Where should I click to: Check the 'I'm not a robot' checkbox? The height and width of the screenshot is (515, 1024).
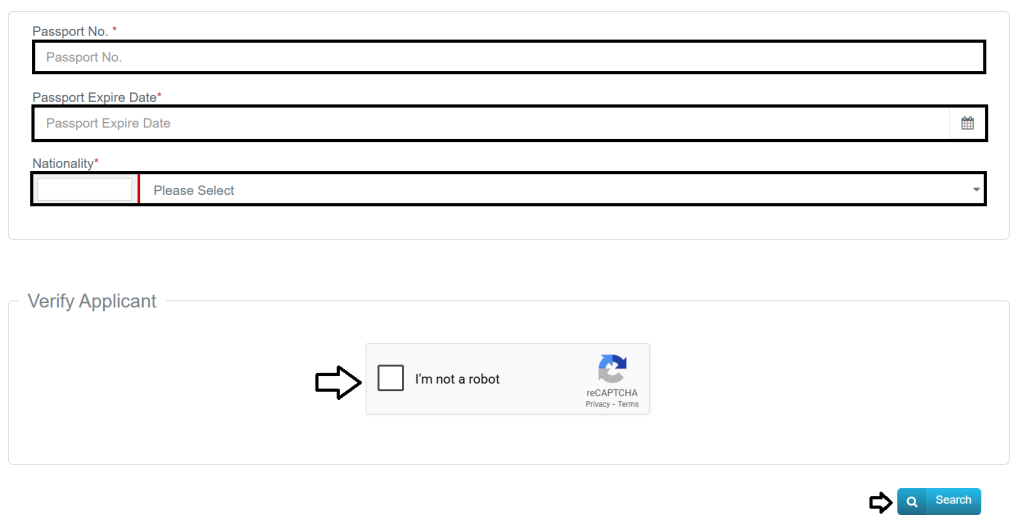[x=391, y=378]
